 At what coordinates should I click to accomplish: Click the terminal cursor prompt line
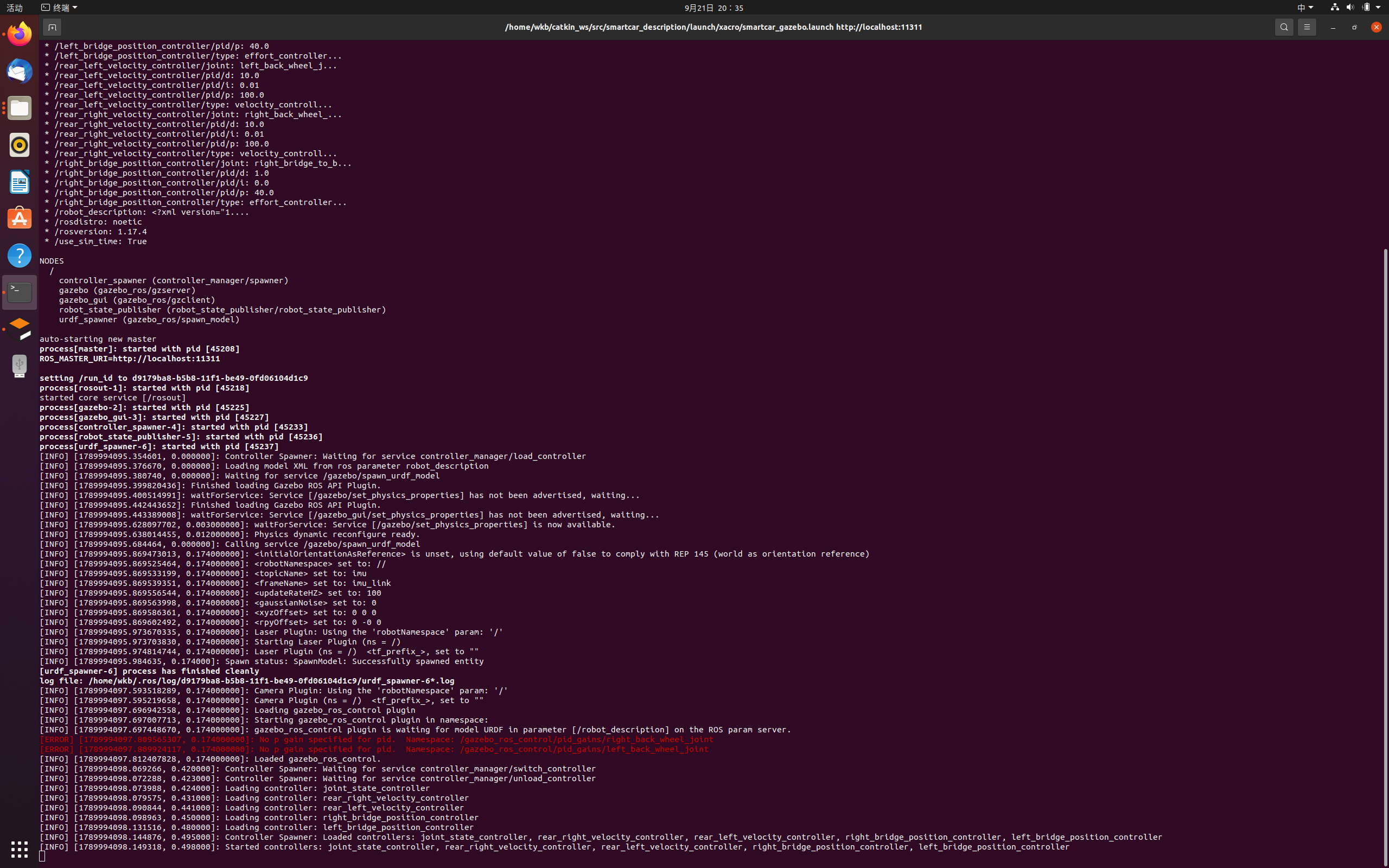pyautogui.click(x=42, y=857)
